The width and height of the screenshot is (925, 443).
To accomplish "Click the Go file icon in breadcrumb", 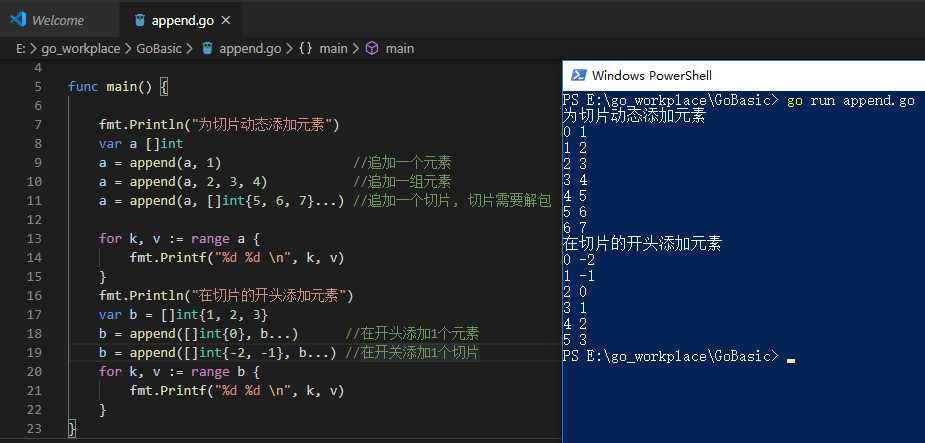I will click(x=207, y=48).
